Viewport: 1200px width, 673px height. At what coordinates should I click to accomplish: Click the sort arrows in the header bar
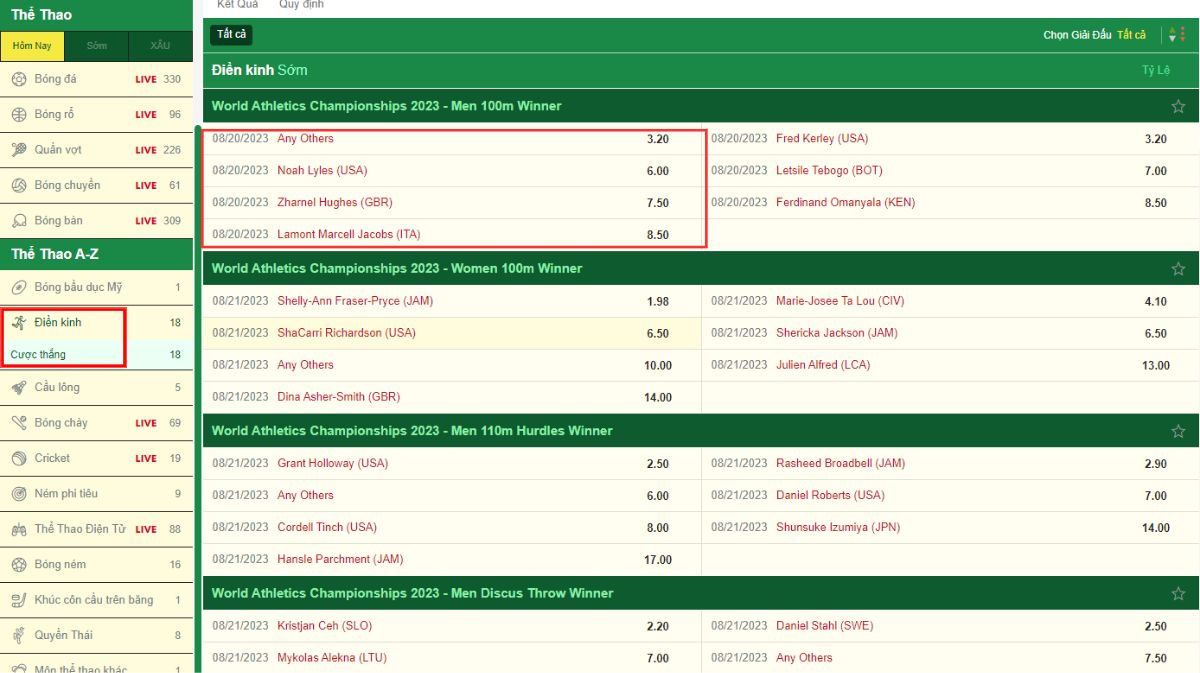[x=1174, y=35]
